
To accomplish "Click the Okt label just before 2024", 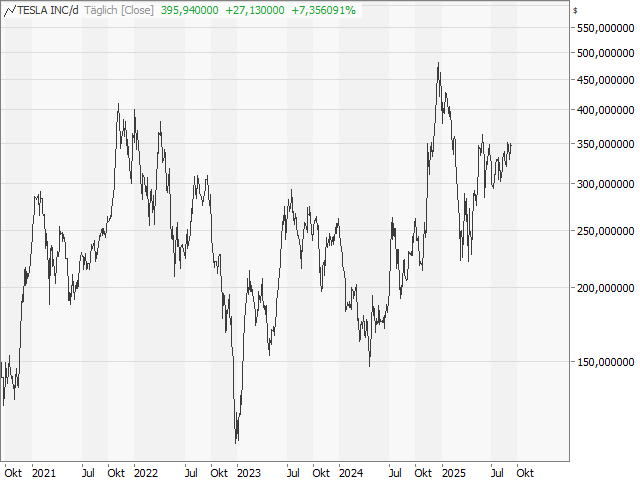I will click(321, 473).
